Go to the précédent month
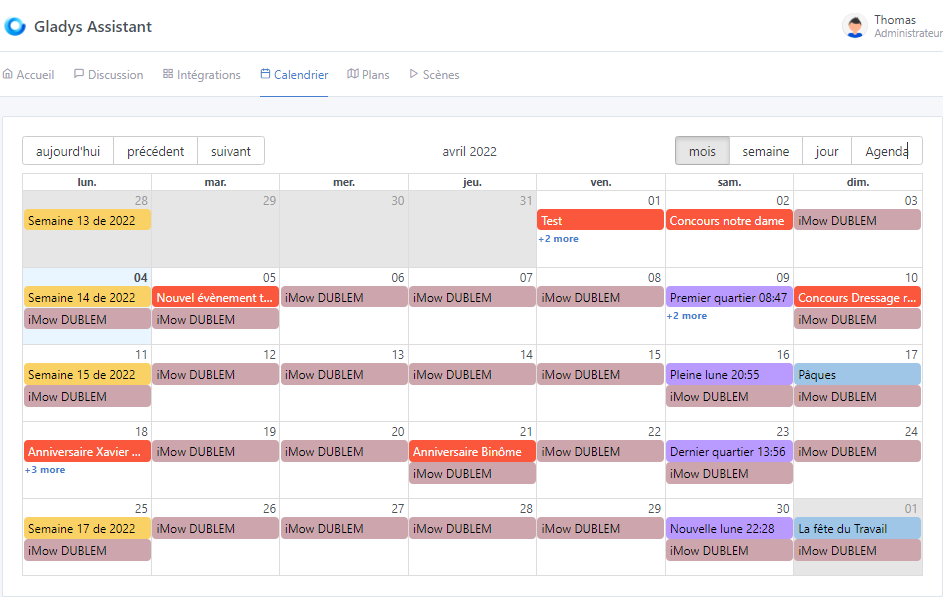 pyautogui.click(x=155, y=151)
